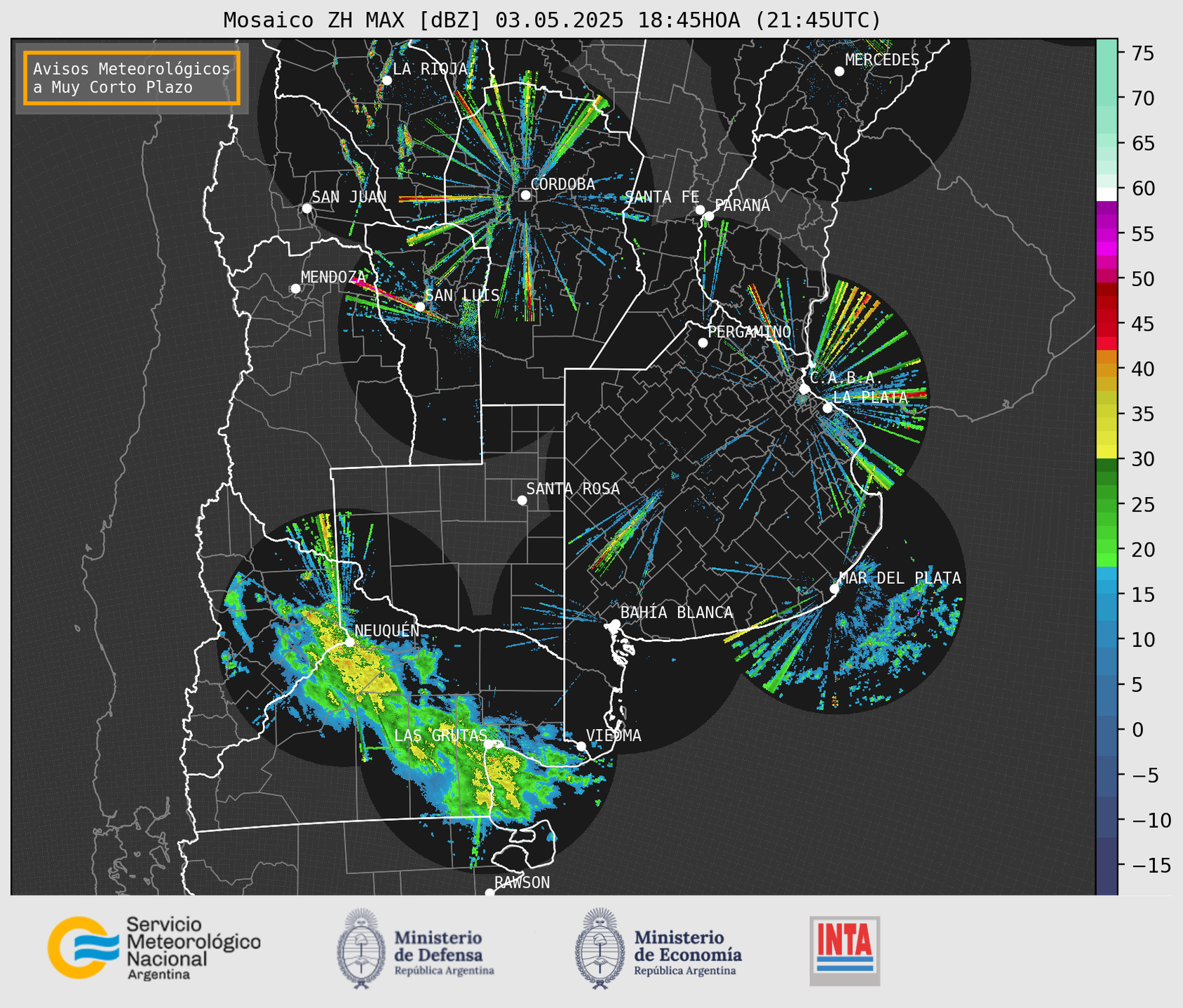Image resolution: width=1183 pixels, height=1008 pixels.
Task: Click the 30 dBZ yellow color band
Action: 1107,452
